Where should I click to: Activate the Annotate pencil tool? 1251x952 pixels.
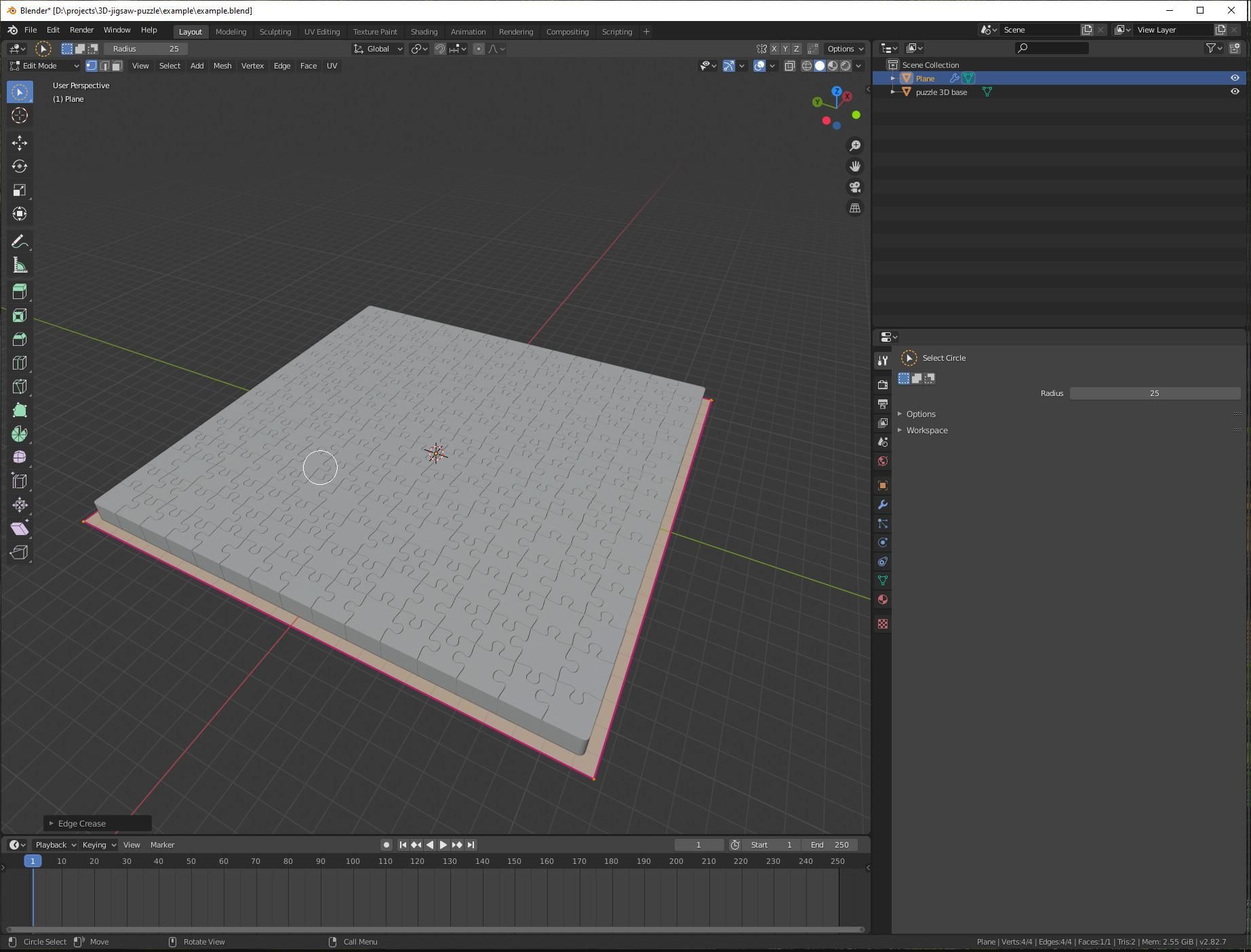coord(20,242)
